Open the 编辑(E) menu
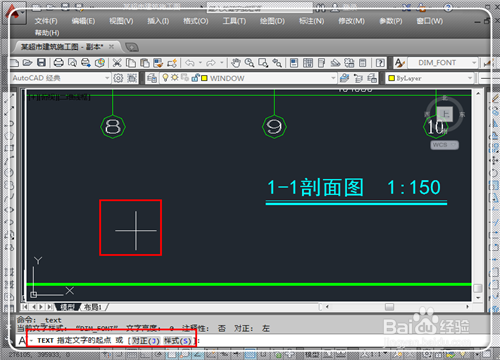The height and width of the screenshot is (360, 500). pos(83,21)
